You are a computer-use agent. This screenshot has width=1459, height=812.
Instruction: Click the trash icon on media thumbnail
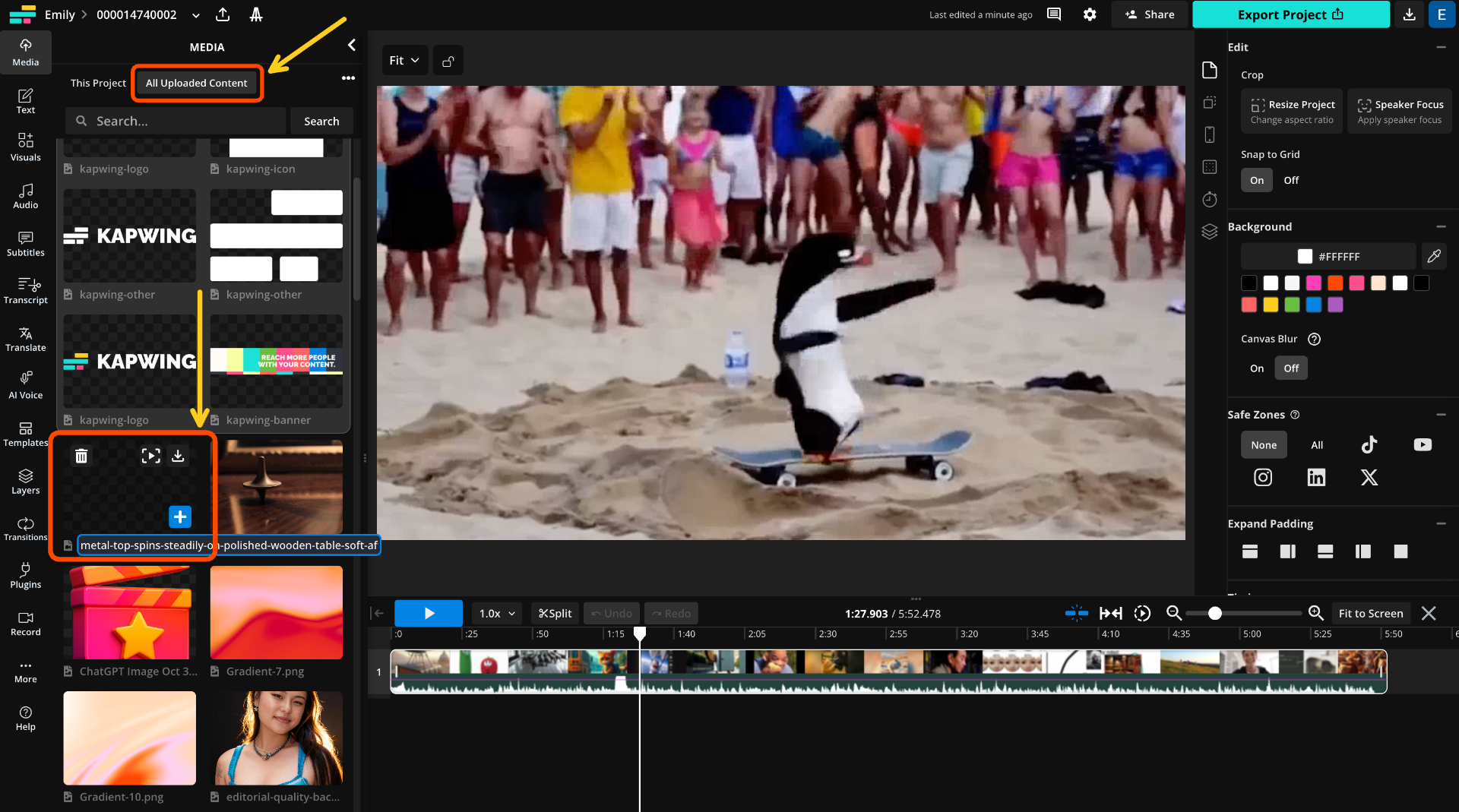(x=81, y=456)
